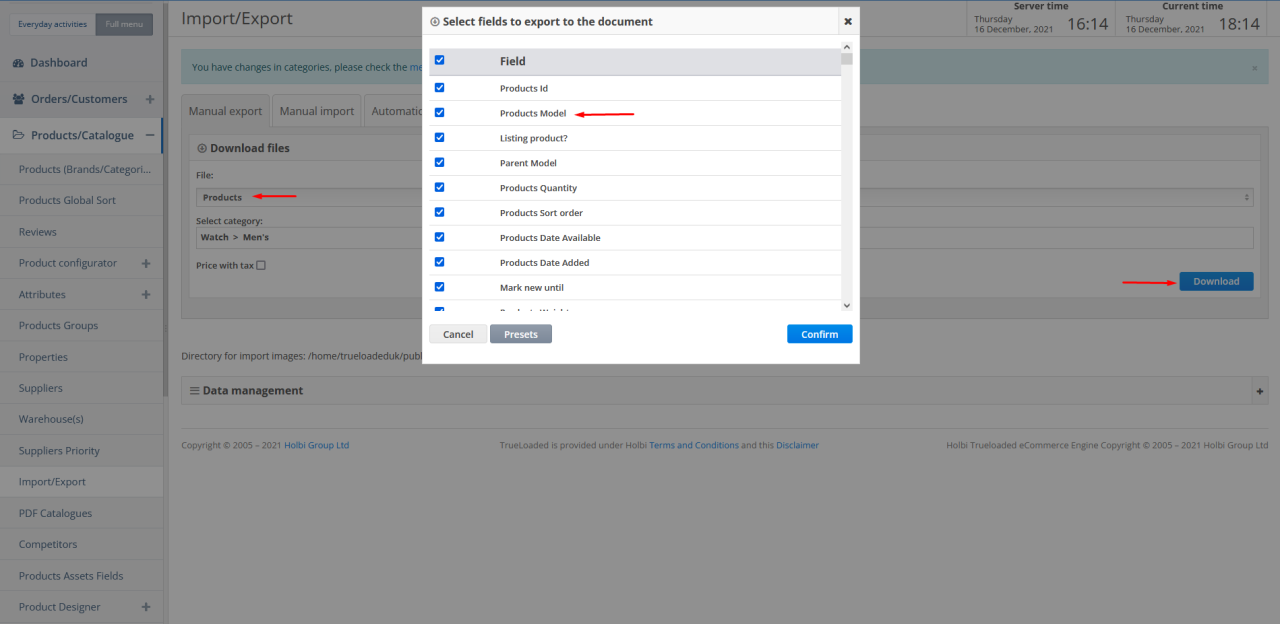Expand the Data management section
1280x624 pixels.
click(1258, 390)
